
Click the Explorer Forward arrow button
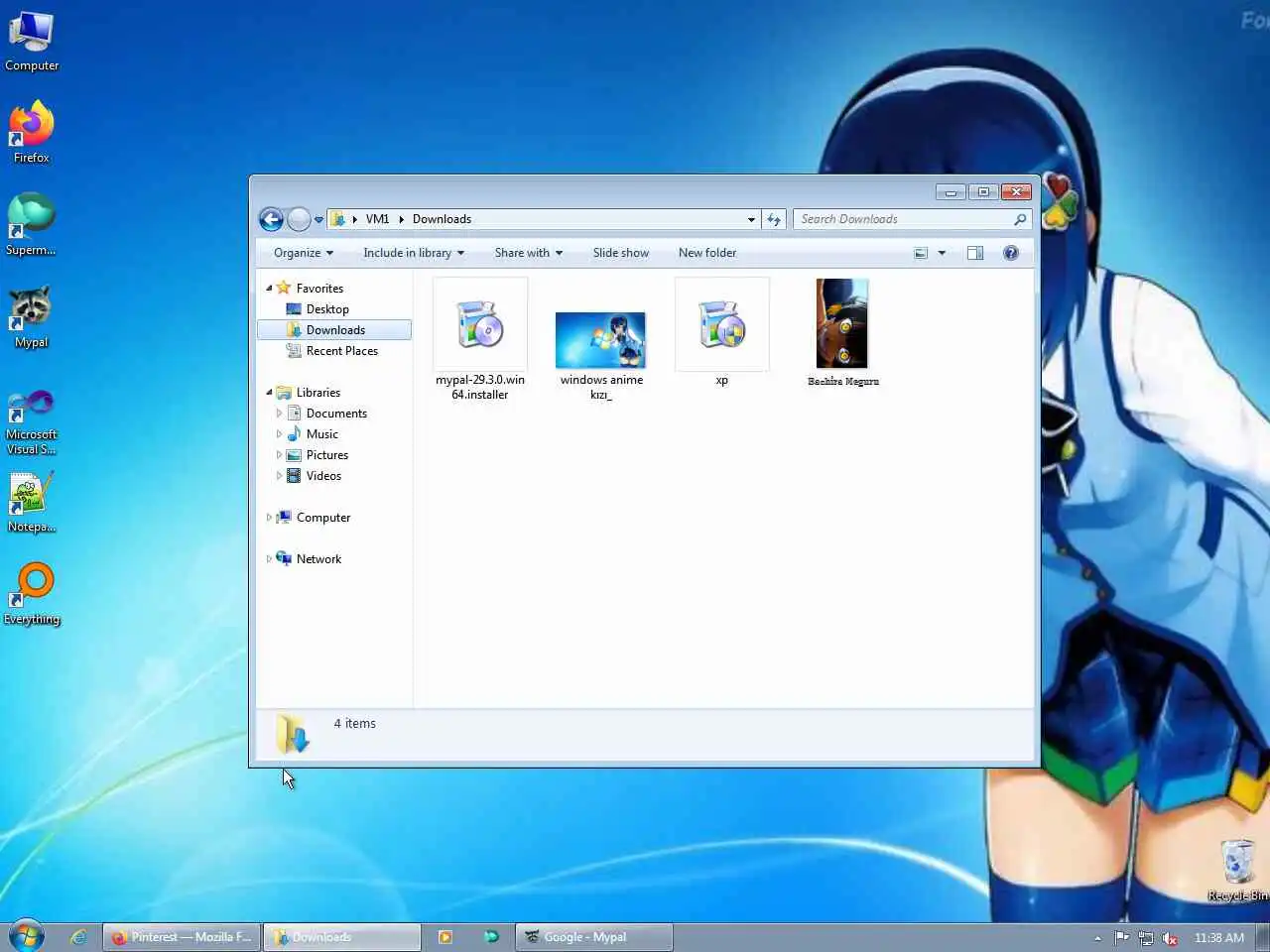(x=299, y=219)
